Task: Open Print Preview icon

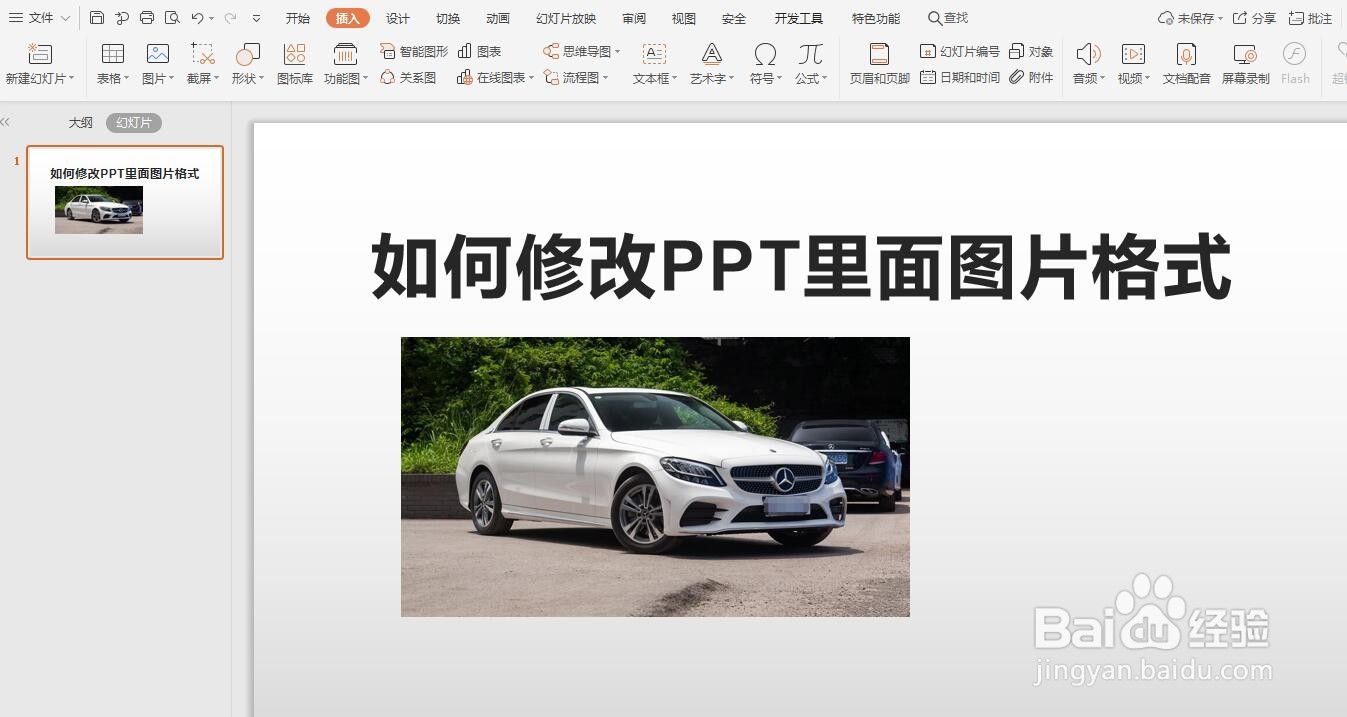Action: (172, 18)
